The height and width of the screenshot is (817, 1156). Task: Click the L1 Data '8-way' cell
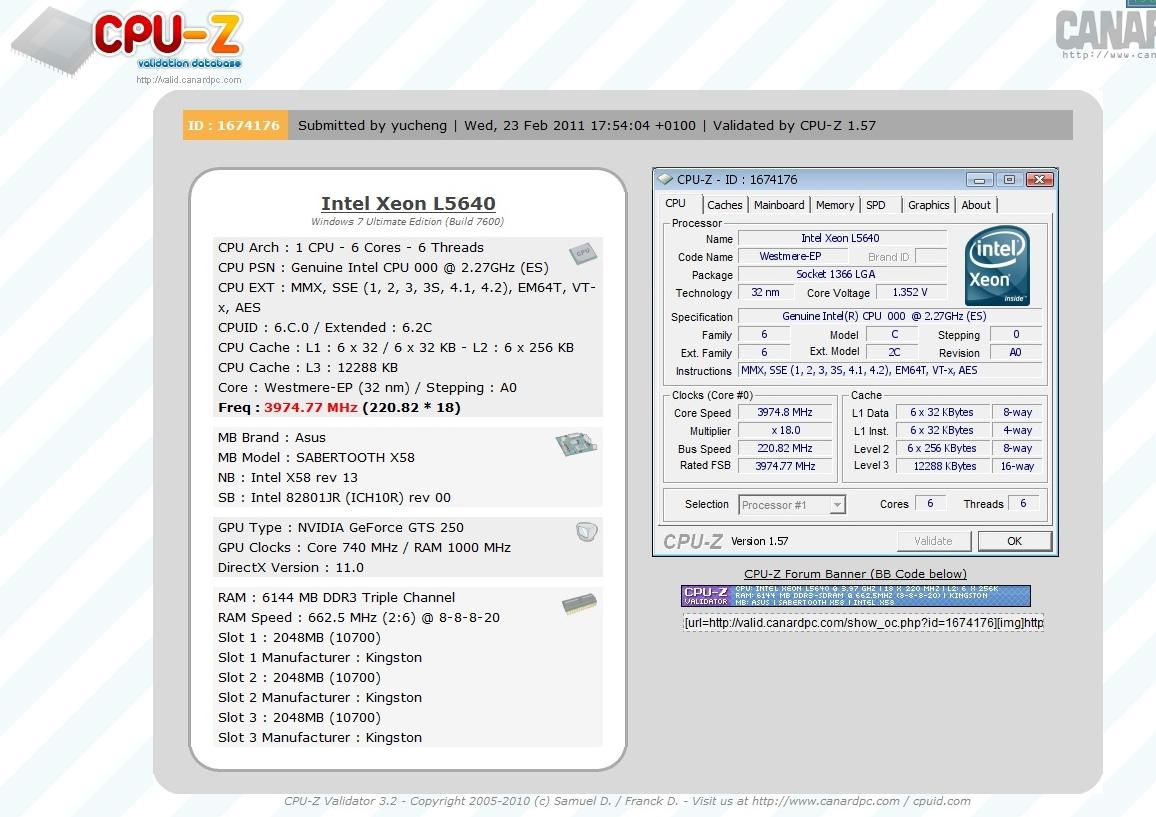point(1017,413)
